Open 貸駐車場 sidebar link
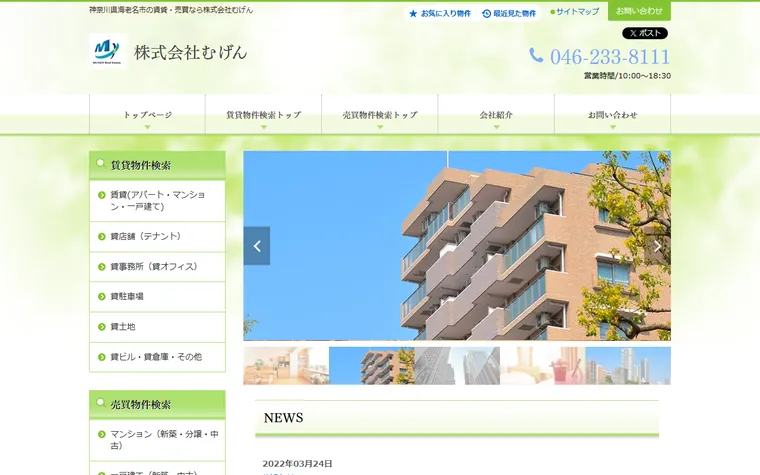Image resolution: width=760 pixels, height=475 pixels. [158, 297]
